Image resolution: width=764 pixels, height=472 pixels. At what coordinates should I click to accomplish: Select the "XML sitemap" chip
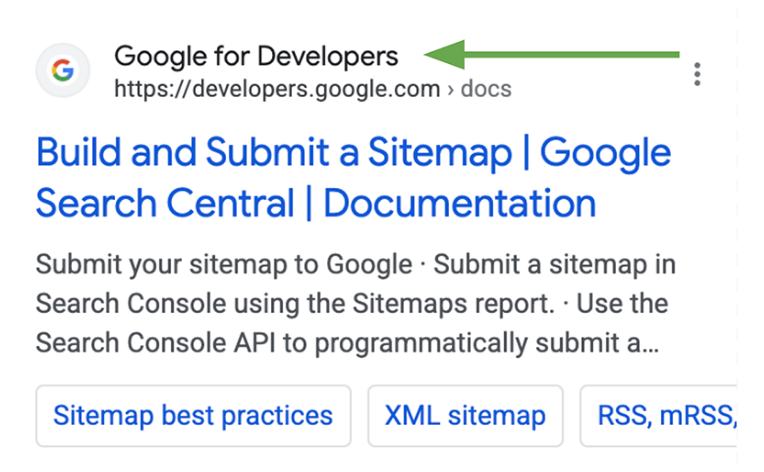click(x=465, y=416)
